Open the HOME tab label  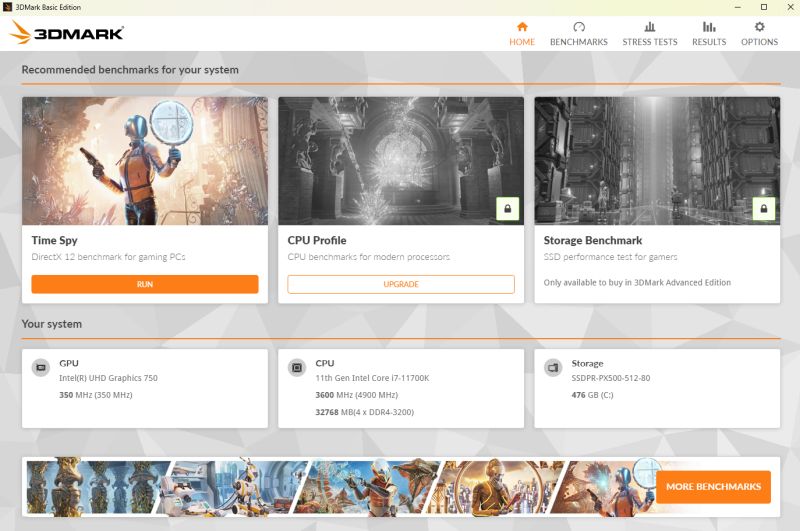tap(522, 42)
